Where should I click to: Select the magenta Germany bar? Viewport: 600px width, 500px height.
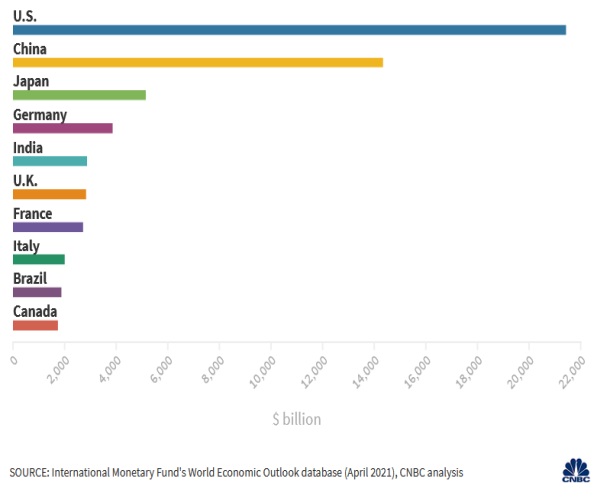[62, 128]
